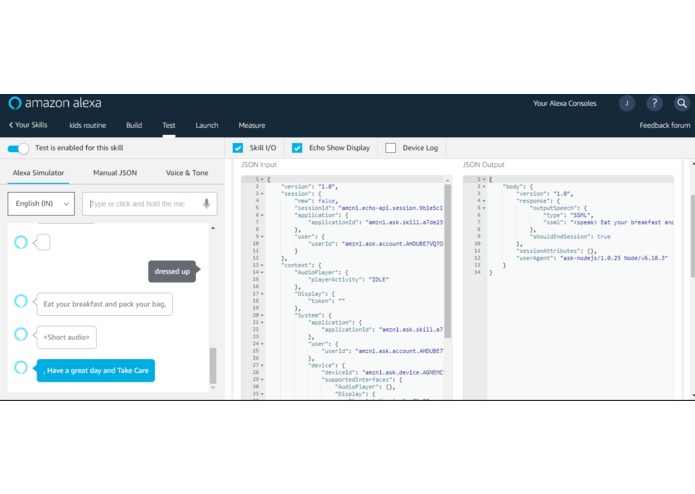Collapse the outputSpeech block on line 5

coord(484,208)
